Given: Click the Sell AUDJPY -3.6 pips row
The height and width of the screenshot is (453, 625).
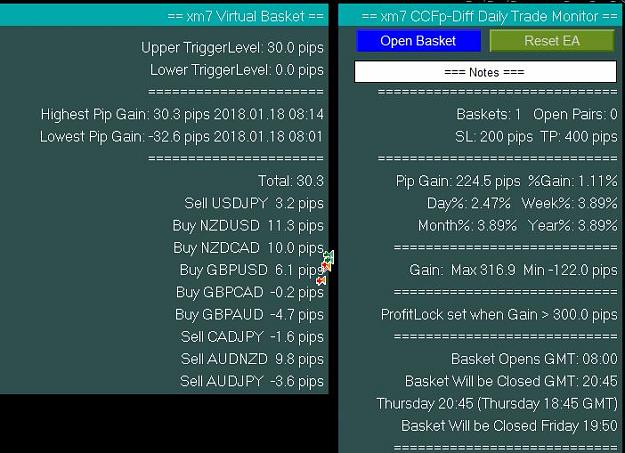Looking at the screenshot, I should tap(252, 382).
